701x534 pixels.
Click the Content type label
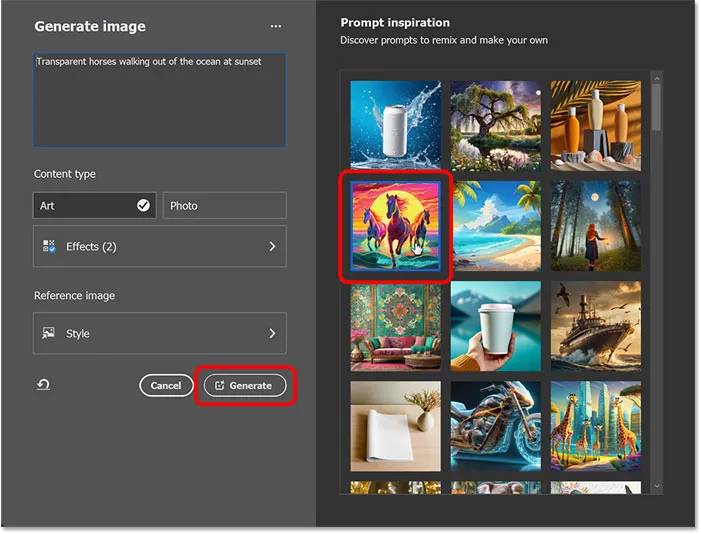point(65,174)
